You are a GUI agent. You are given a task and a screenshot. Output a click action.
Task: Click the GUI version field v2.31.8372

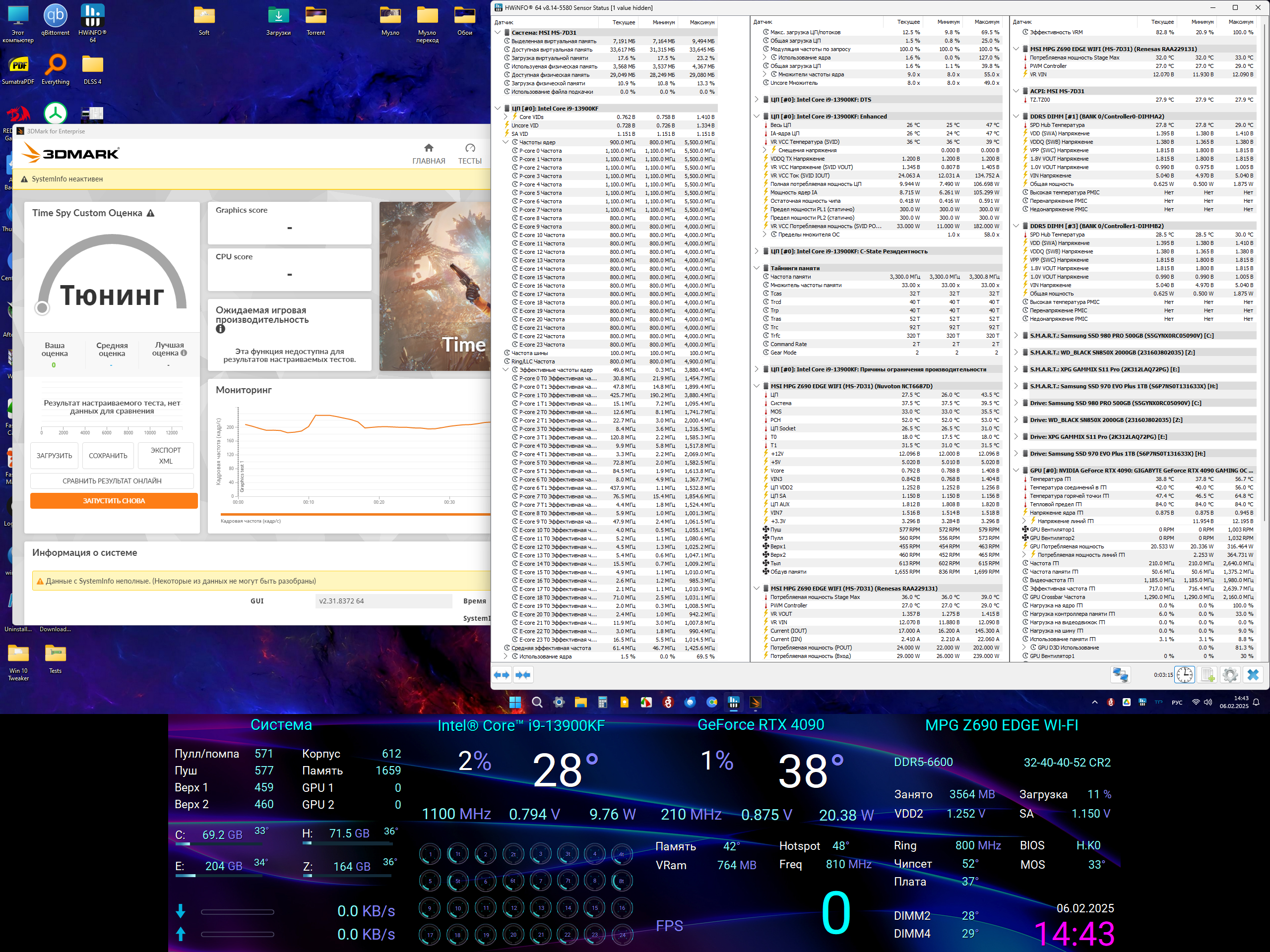[x=383, y=601]
